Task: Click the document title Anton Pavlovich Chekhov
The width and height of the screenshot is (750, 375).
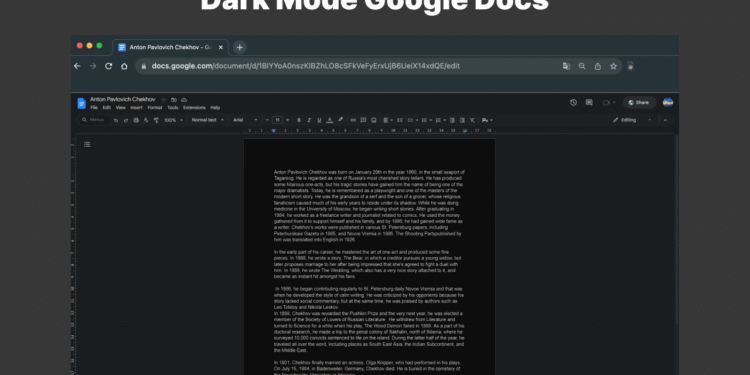Action: tap(123, 99)
